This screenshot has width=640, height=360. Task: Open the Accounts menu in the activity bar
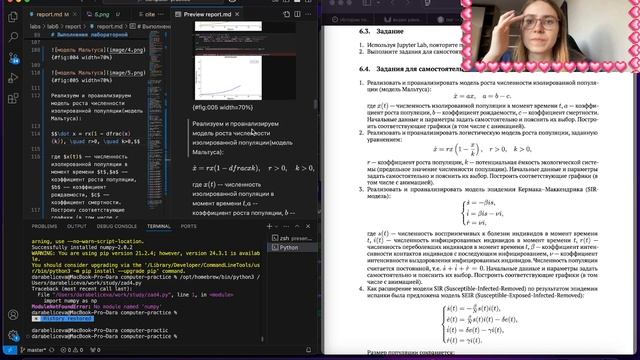pyautogui.click(x=13, y=315)
